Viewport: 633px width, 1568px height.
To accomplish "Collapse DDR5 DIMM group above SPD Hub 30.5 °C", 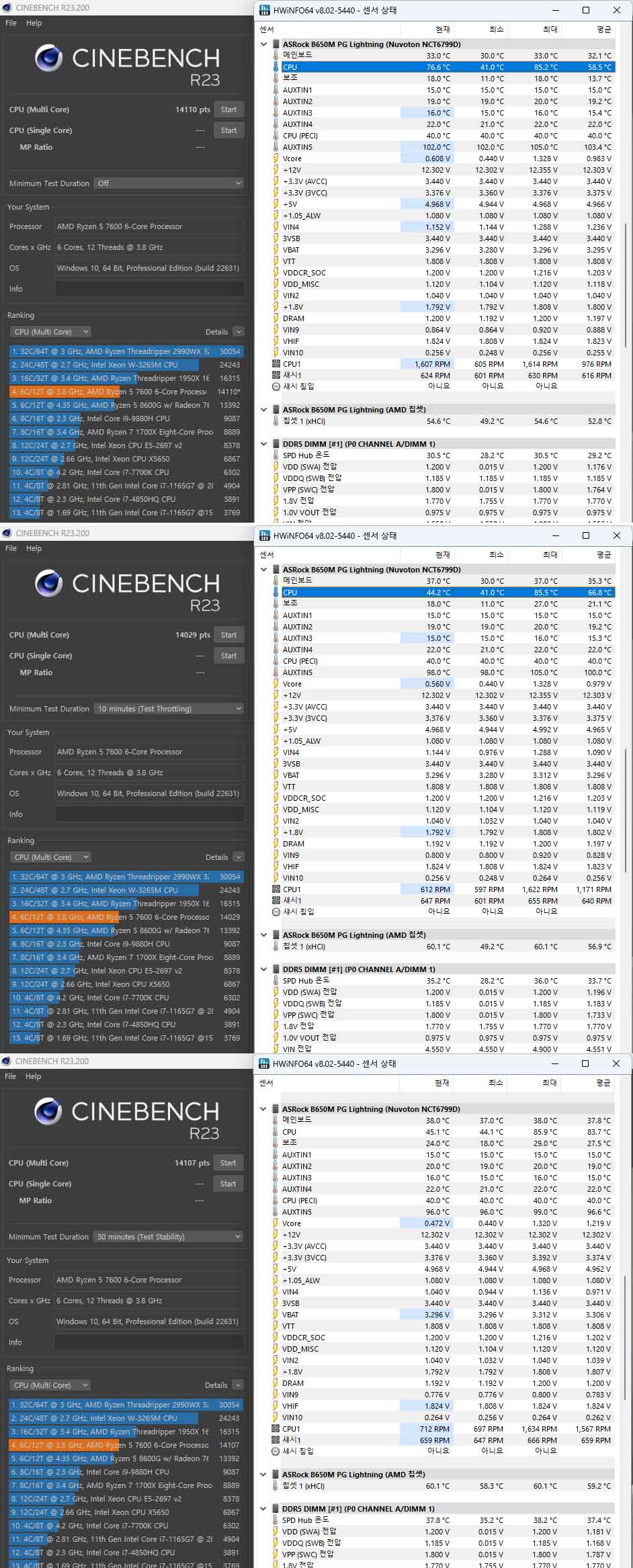I will click(263, 444).
